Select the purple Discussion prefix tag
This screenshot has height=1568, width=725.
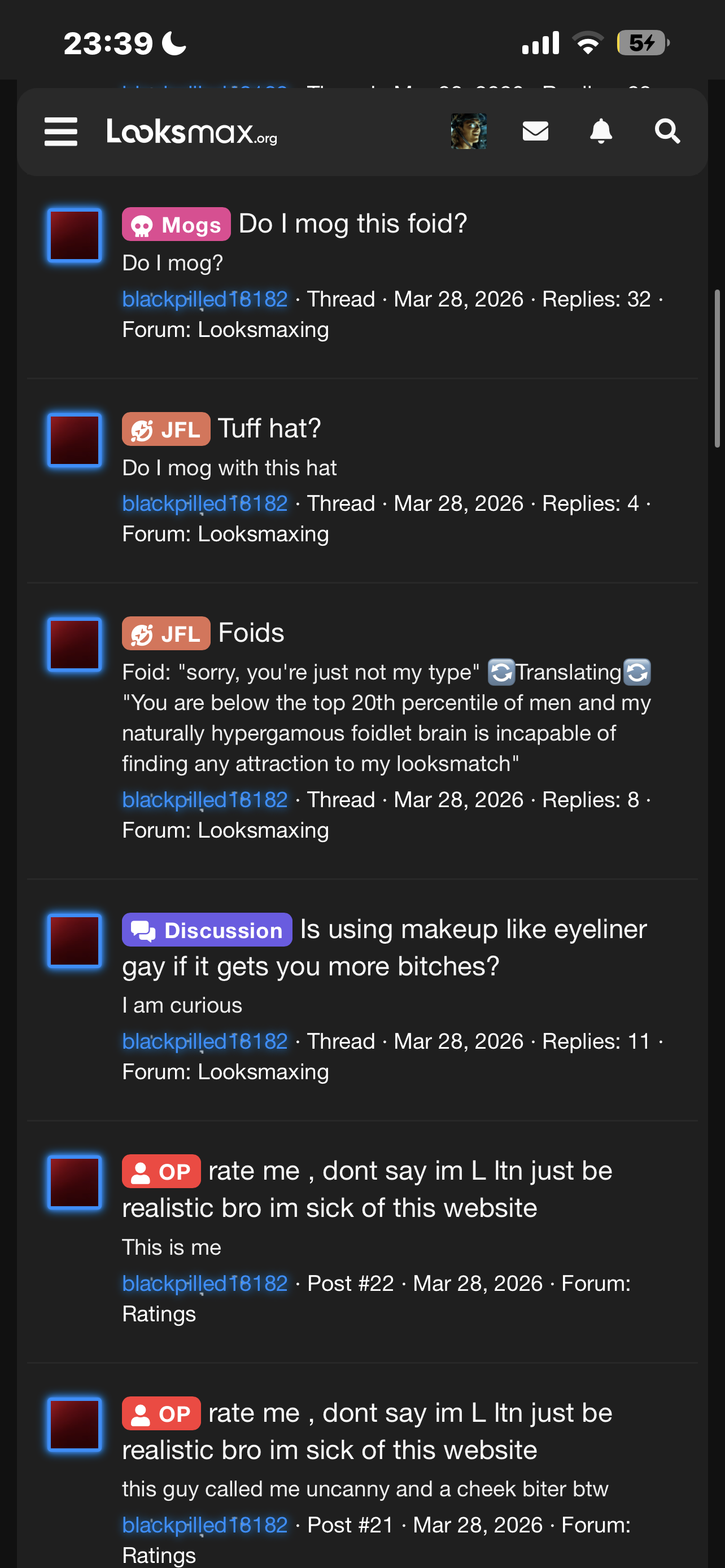tap(207, 930)
